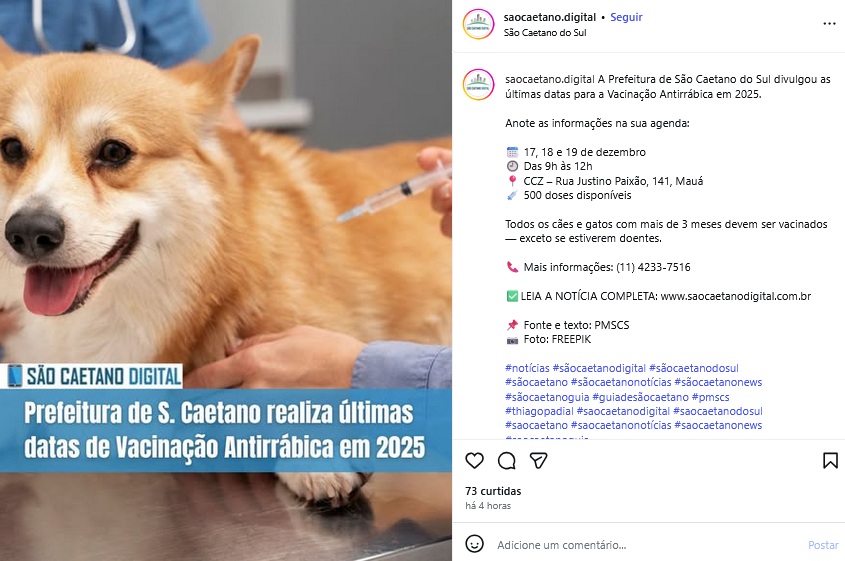View the 73 curtidas likes list
This screenshot has height=561, width=845.
(x=493, y=491)
